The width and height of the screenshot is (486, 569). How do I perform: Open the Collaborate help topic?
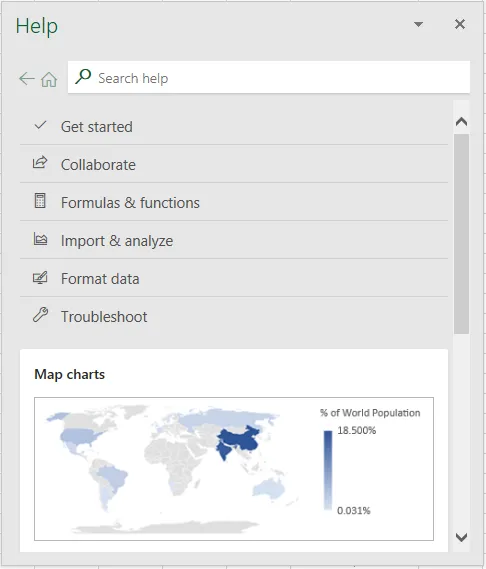pyautogui.click(x=234, y=164)
